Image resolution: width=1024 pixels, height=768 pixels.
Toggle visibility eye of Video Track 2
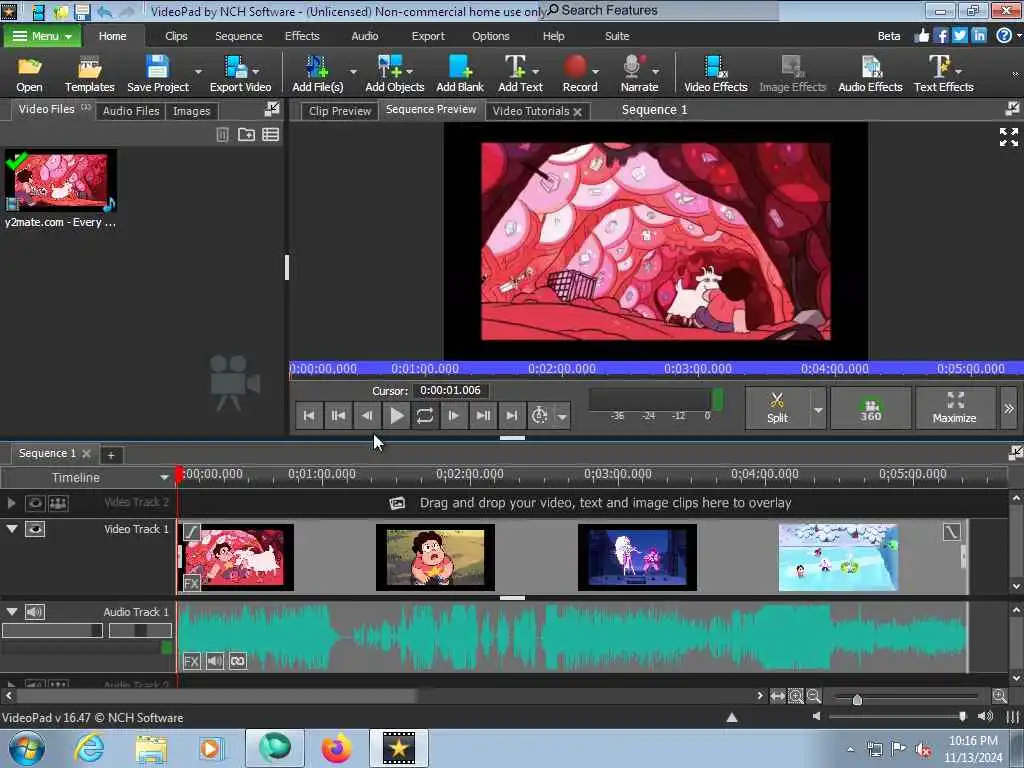(x=35, y=503)
